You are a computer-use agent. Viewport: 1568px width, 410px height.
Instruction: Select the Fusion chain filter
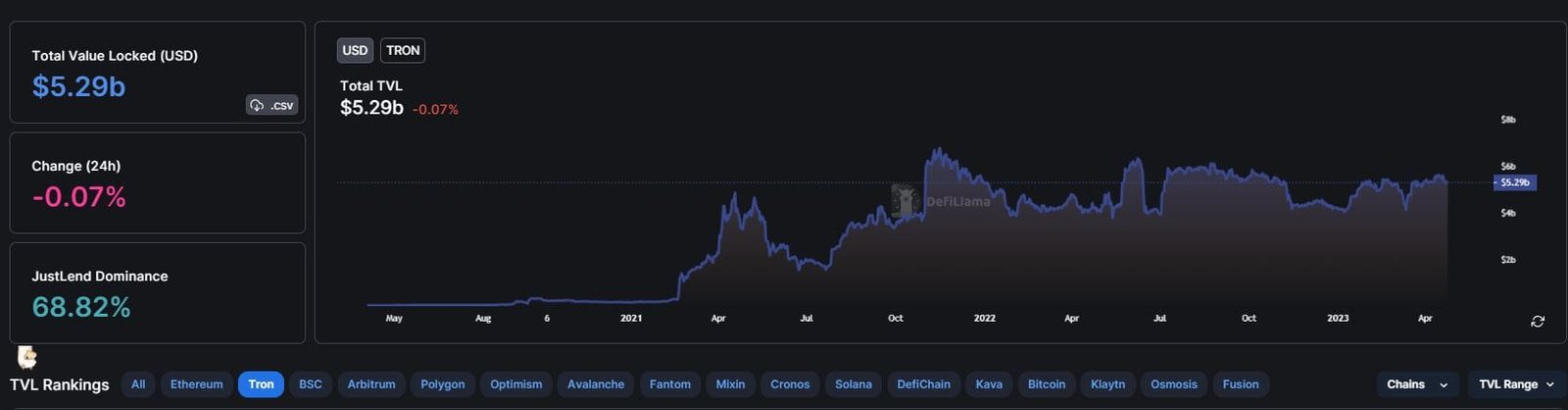[1241, 384]
